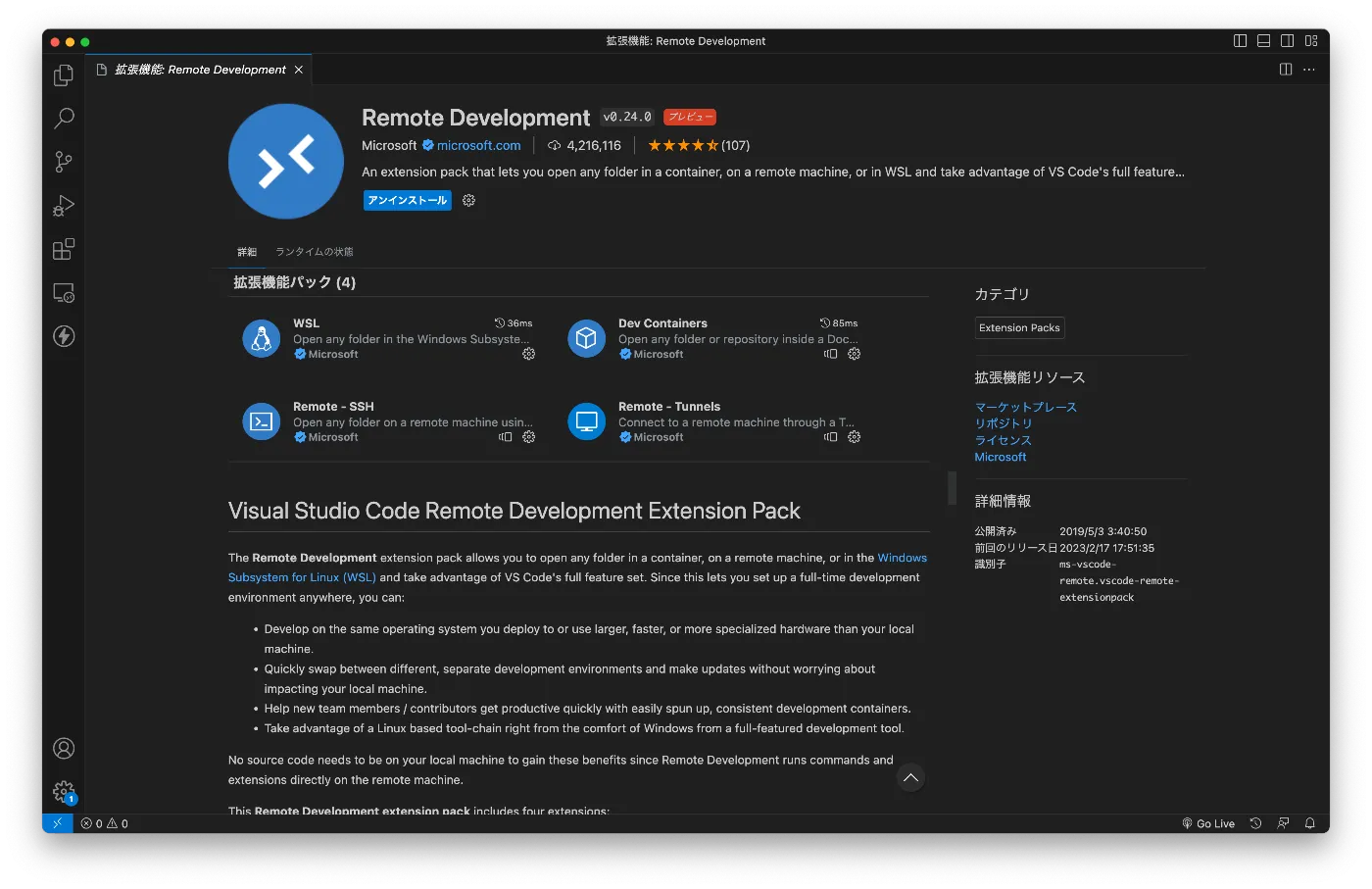
Task: Close the Remote Development editor tab
Action: [x=299, y=70]
